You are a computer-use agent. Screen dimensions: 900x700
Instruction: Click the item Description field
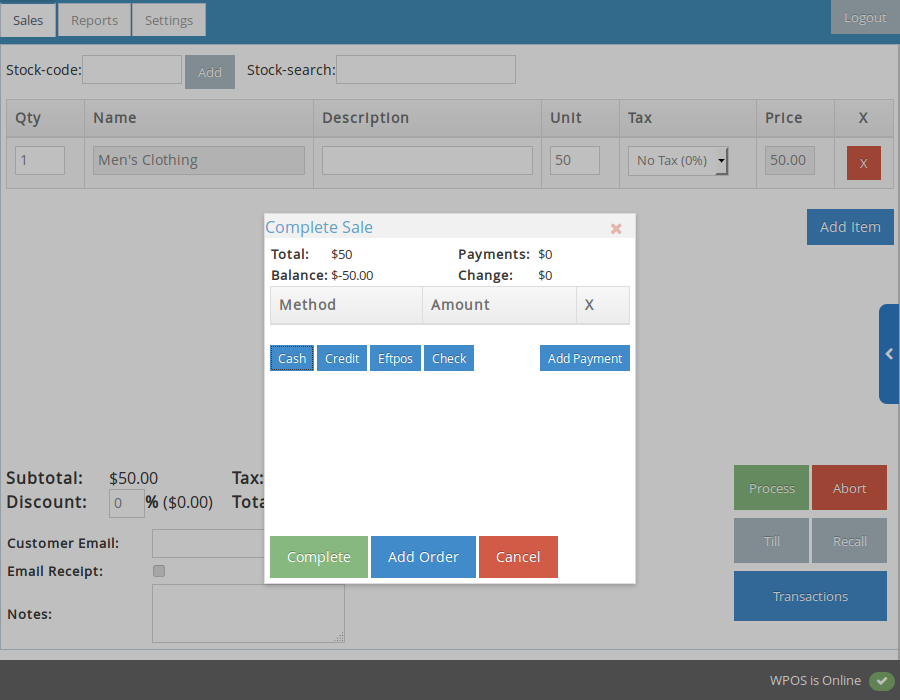[x=427, y=160]
